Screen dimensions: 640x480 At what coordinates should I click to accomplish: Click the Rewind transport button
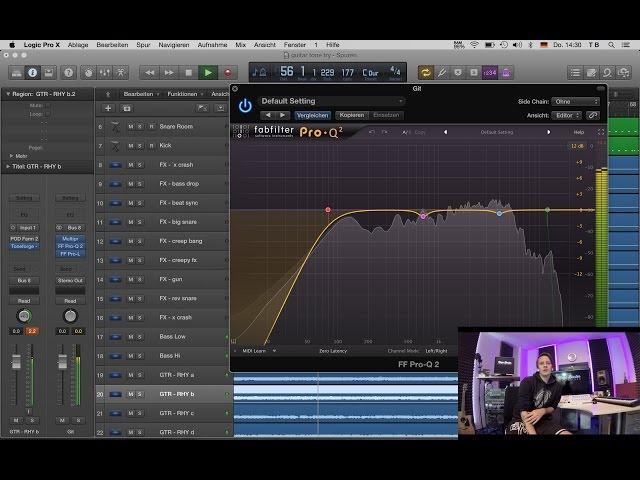click(x=149, y=73)
